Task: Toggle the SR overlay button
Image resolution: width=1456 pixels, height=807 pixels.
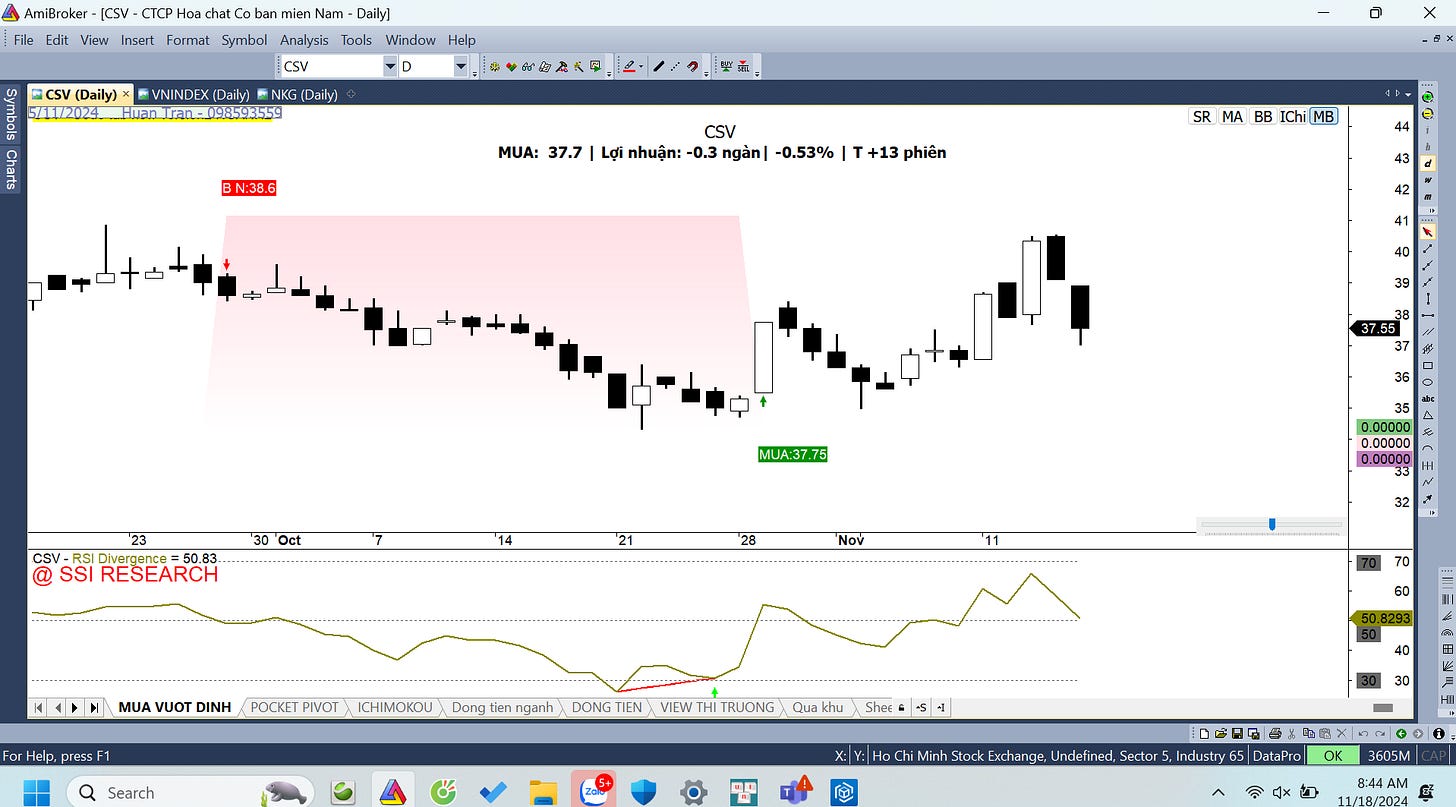Action: (x=1202, y=116)
